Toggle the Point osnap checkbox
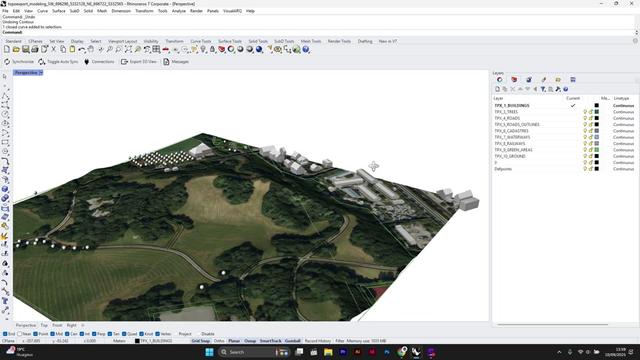 point(36,334)
